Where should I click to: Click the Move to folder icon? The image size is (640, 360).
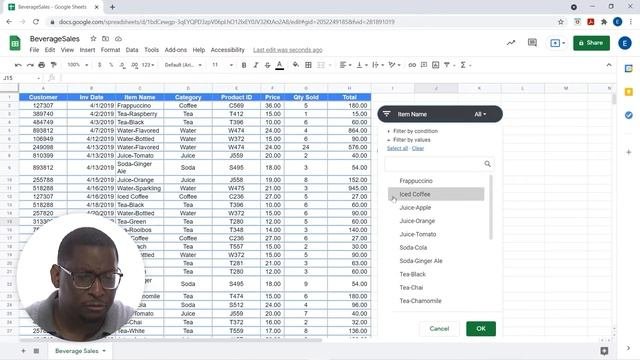[x=105, y=38]
